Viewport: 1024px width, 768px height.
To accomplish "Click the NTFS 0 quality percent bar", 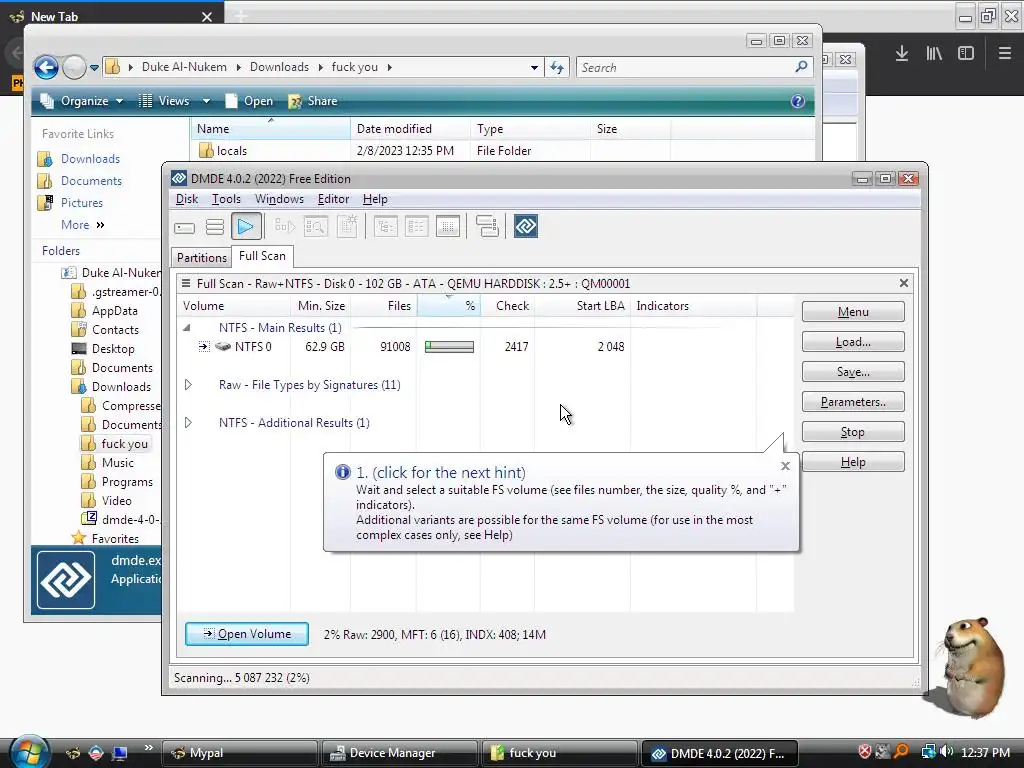I will tap(449, 347).
